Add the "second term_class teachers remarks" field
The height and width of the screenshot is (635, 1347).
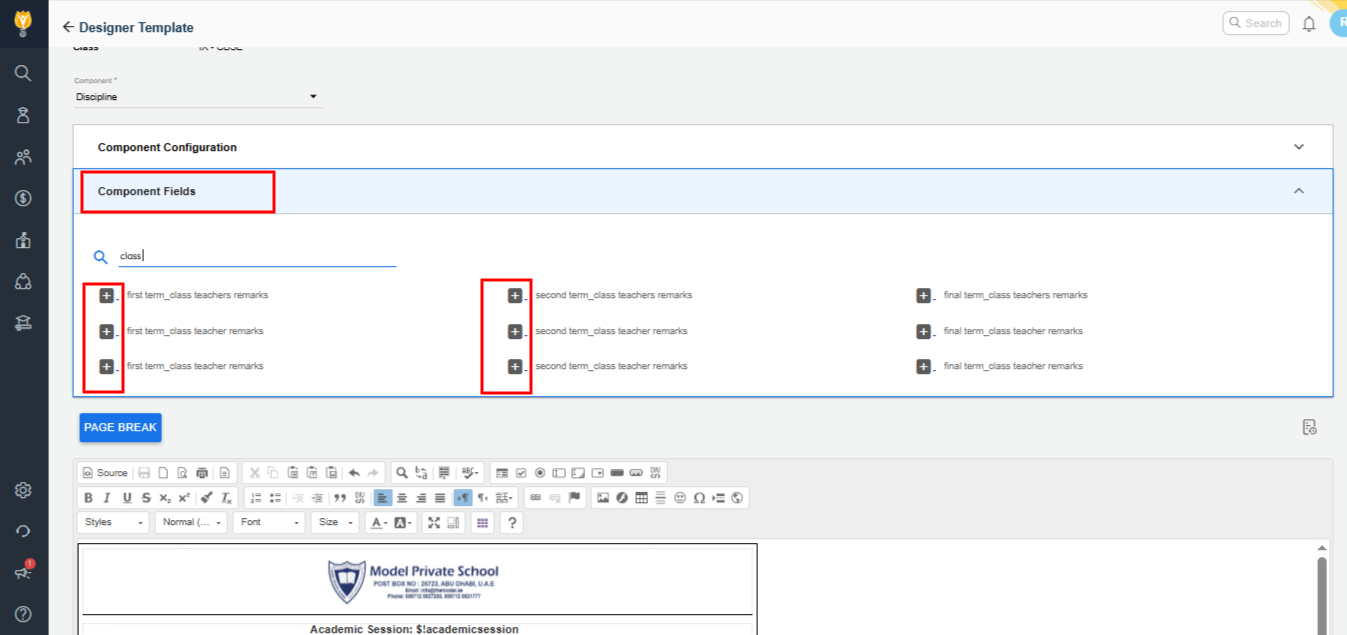515,296
